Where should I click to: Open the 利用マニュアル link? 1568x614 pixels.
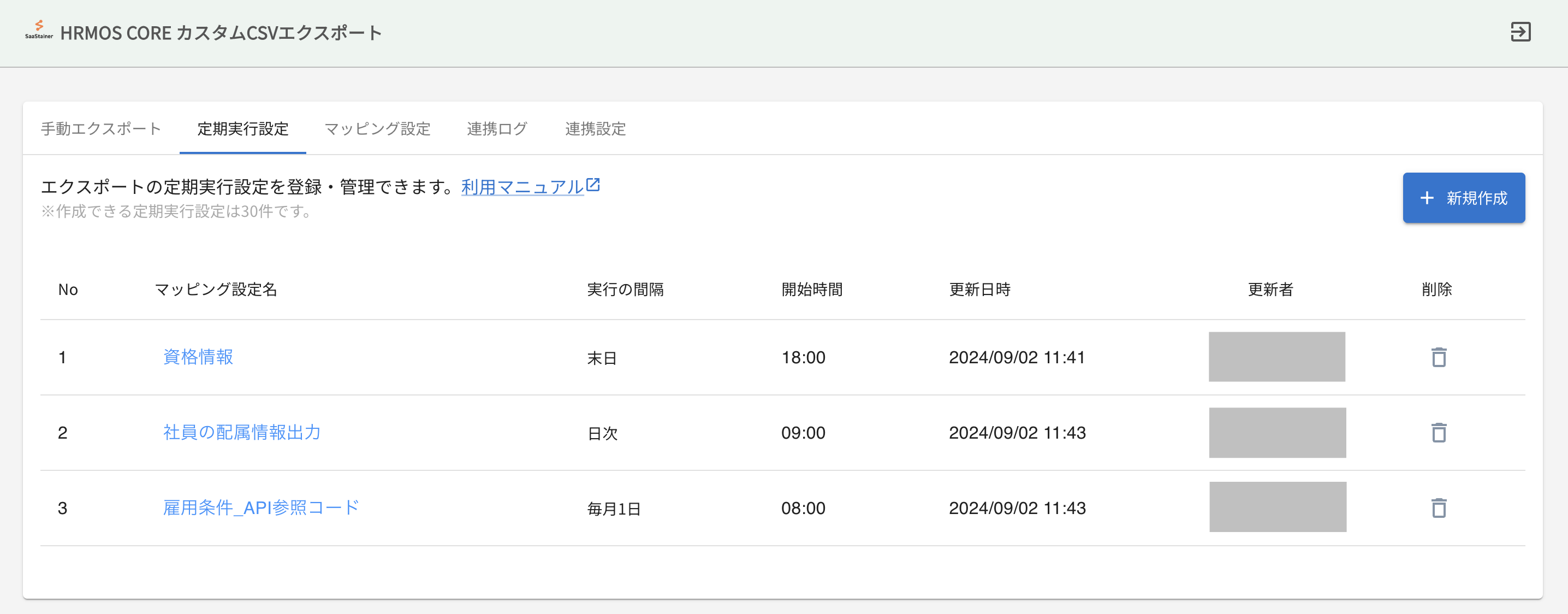click(520, 187)
